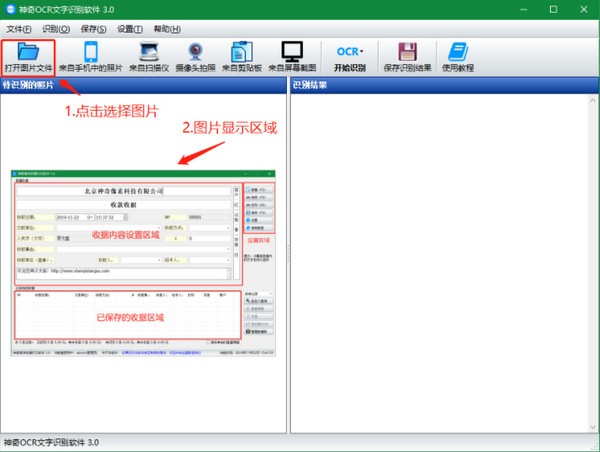Viewport: 600px width, 452px height.
Task: Import photo via 来自手机中的照片 icon
Action: 90,50
